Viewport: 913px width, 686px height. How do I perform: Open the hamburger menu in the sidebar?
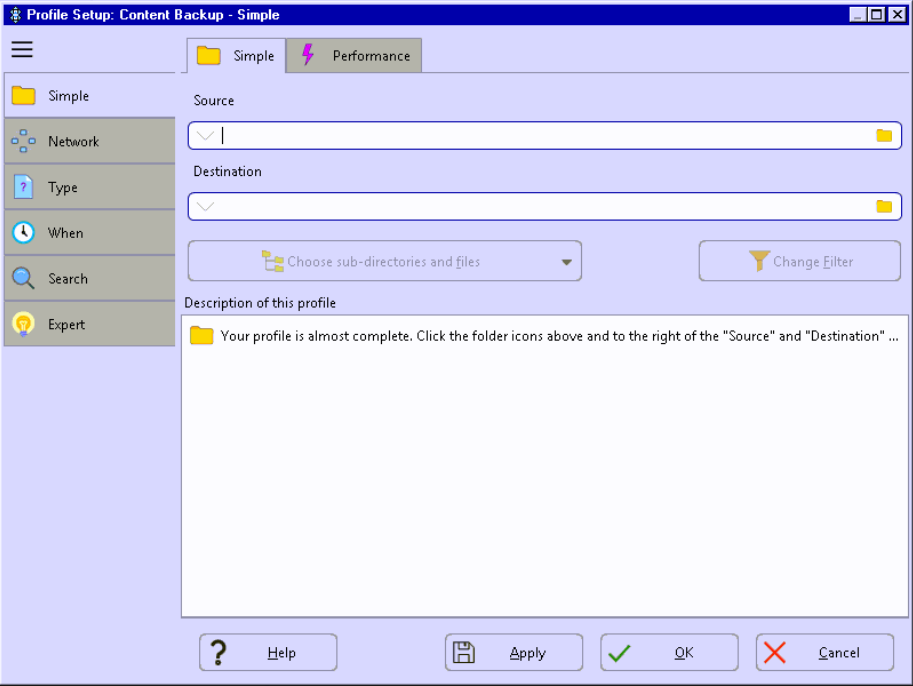21,48
